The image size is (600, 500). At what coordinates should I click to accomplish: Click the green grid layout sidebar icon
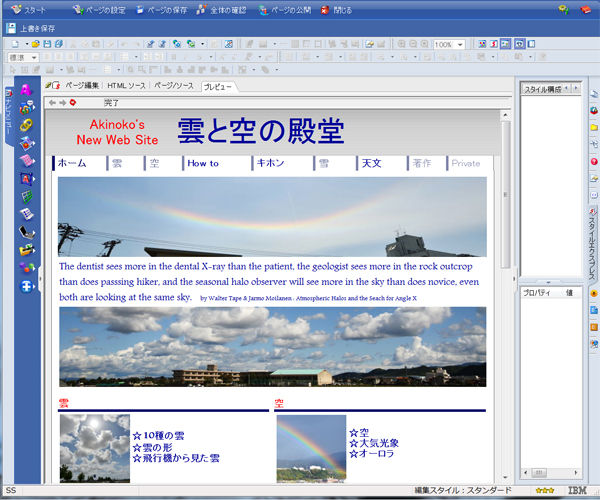[x=27, y=197]
